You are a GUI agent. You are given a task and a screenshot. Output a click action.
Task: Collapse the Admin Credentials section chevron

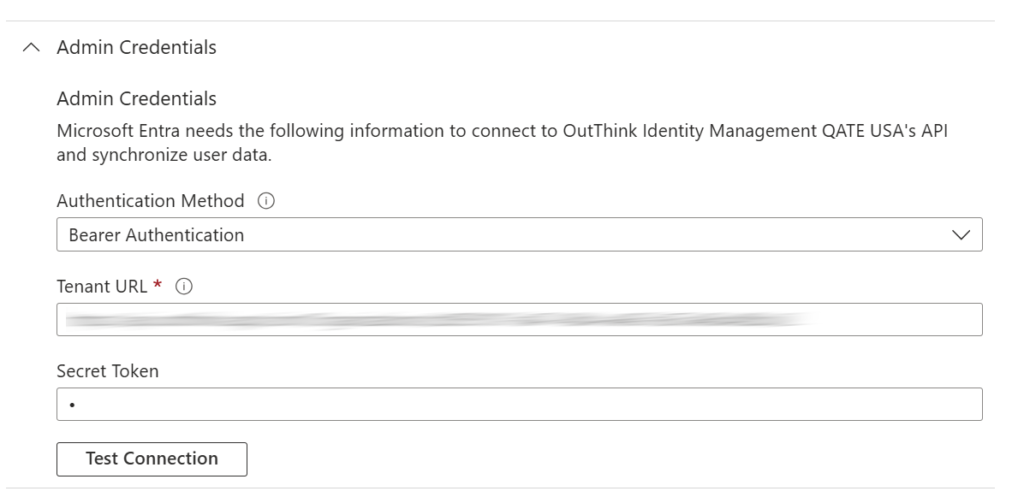(32, 47)
